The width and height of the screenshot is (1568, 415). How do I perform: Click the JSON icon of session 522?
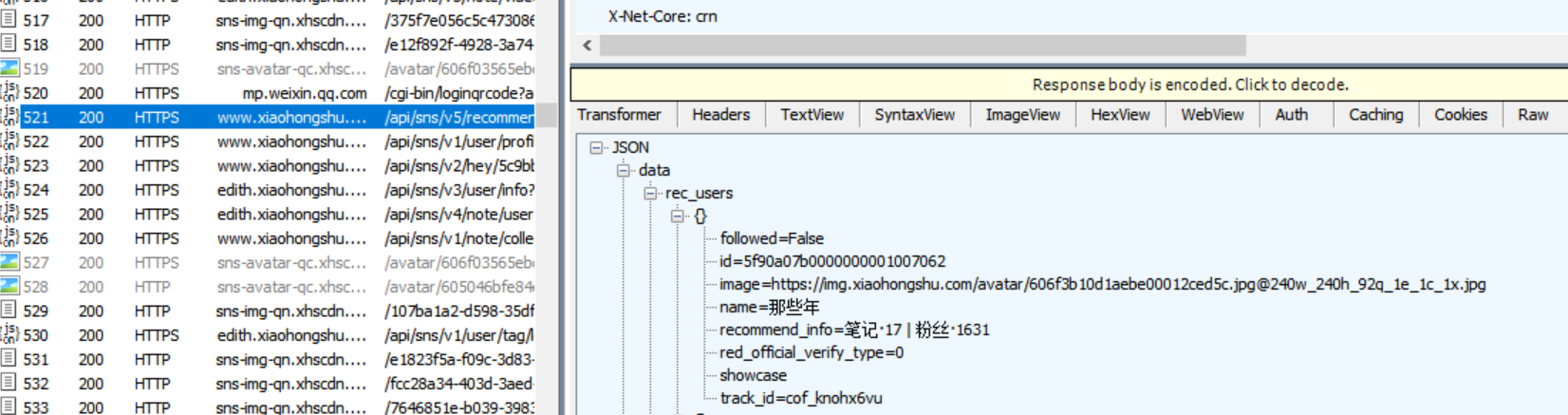[9, 141]
